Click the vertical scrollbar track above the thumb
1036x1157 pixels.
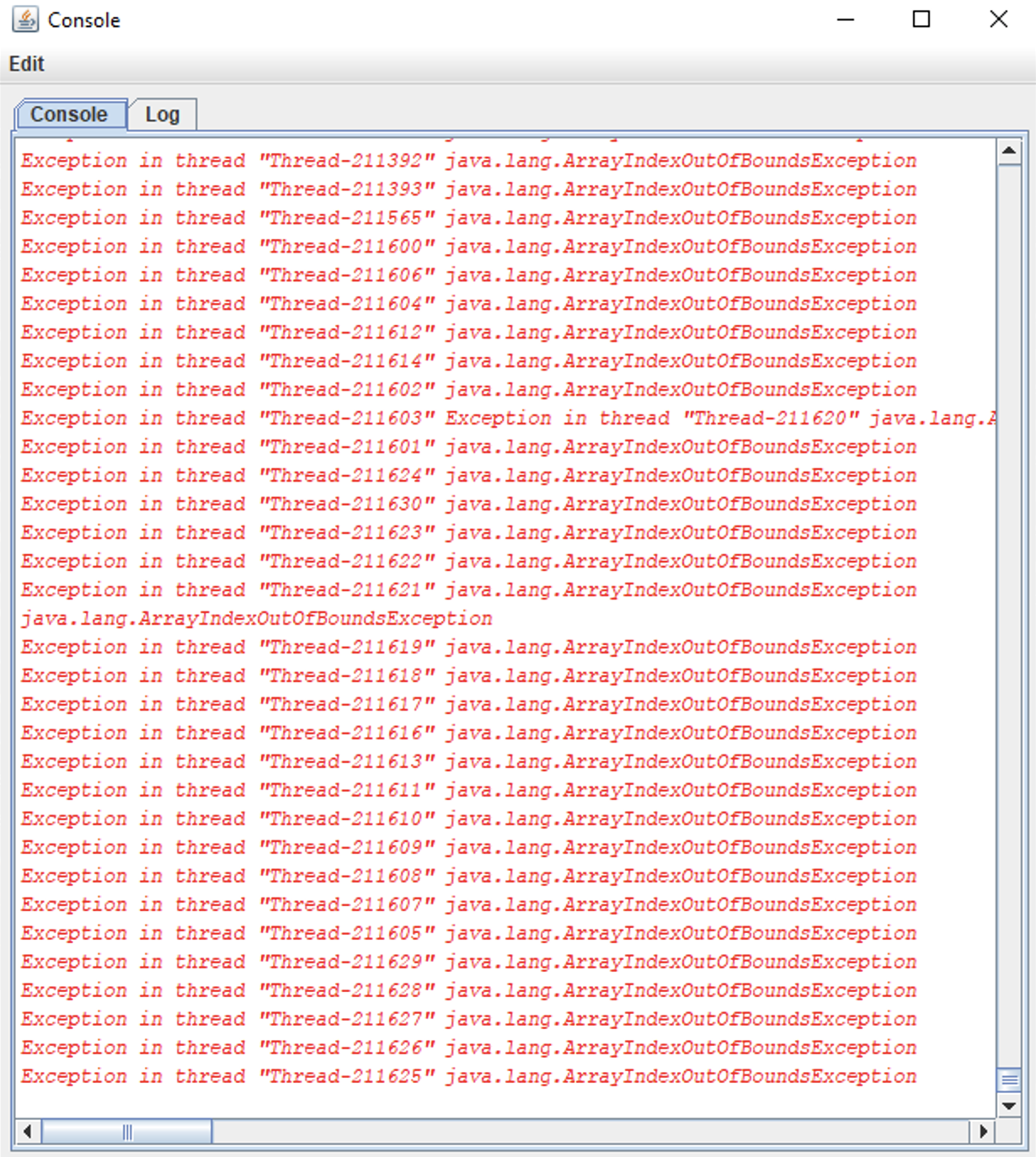(x=1009, y=589)
